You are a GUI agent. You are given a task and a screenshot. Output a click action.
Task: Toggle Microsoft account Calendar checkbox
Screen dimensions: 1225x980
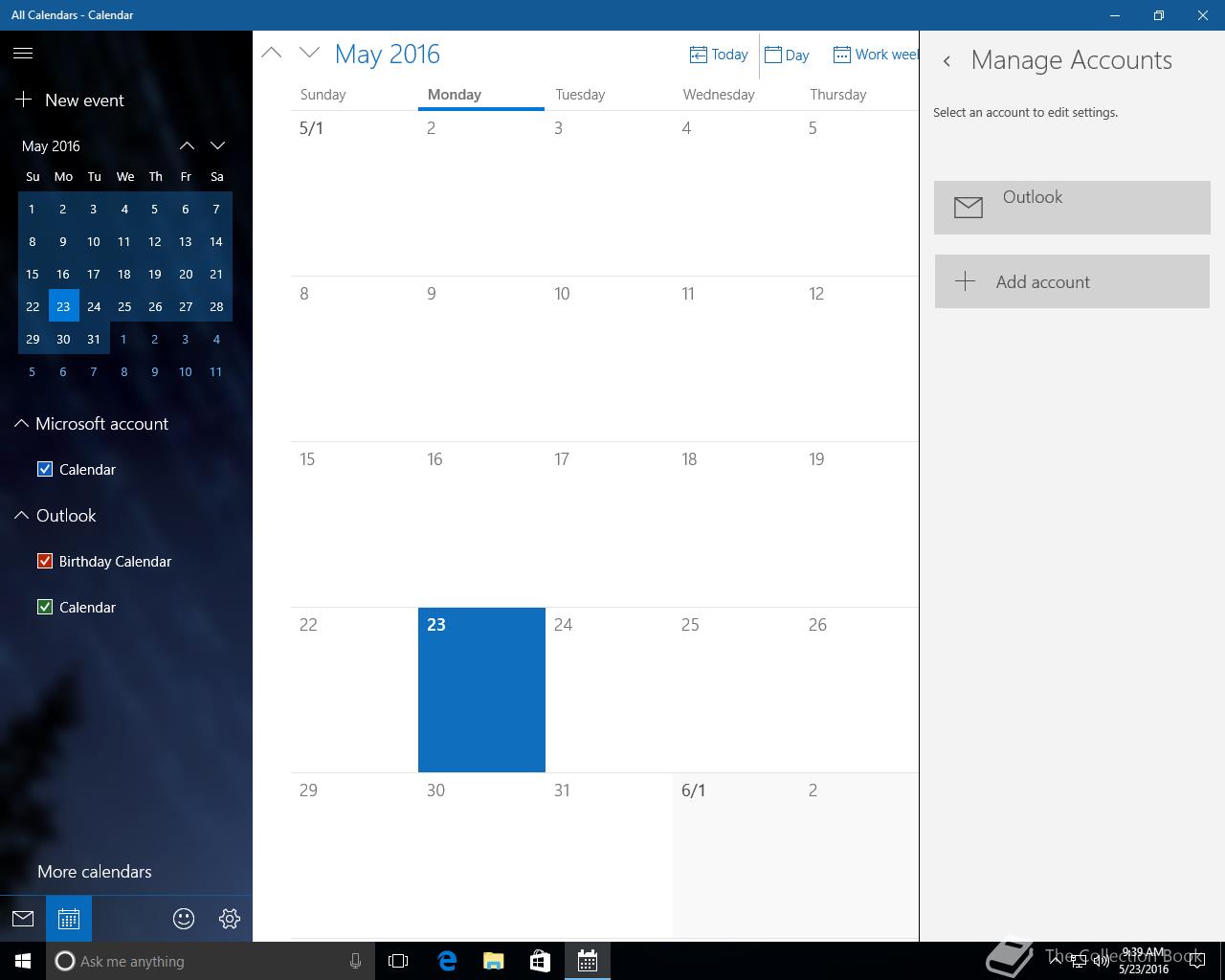[44, 469]
